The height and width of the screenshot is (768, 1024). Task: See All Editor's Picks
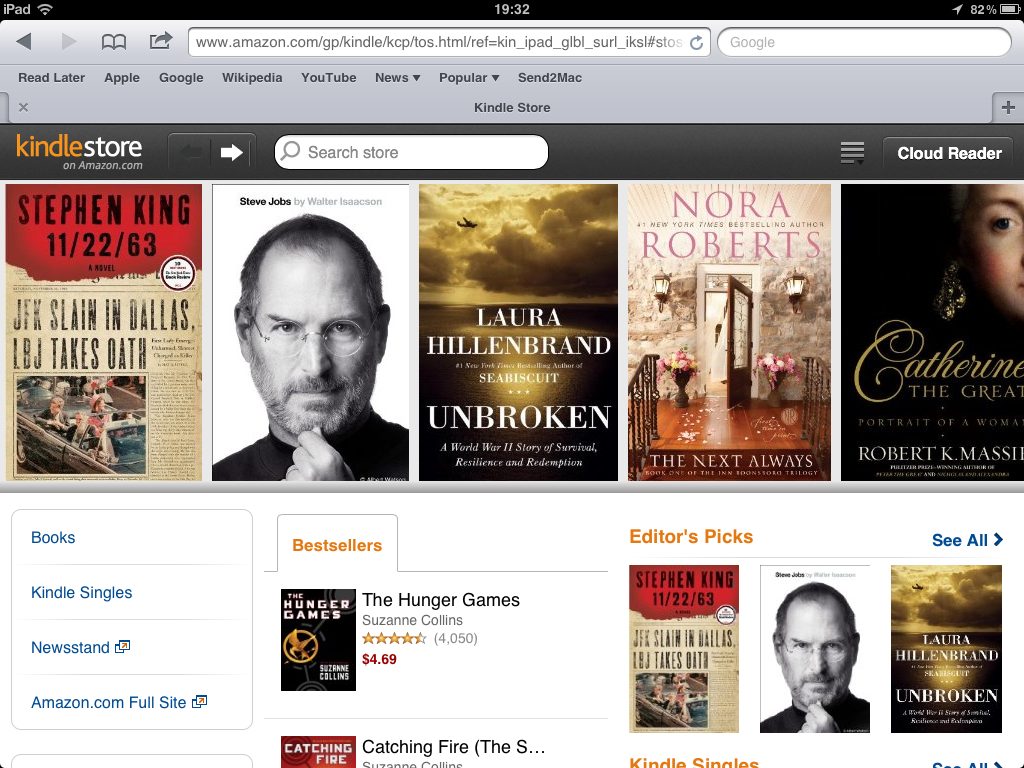pos(967,540)
